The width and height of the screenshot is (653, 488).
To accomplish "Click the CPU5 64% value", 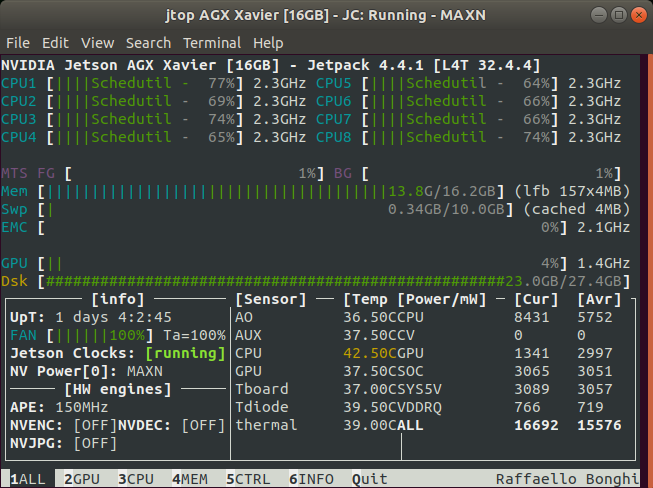I will (x=536, y=83).
